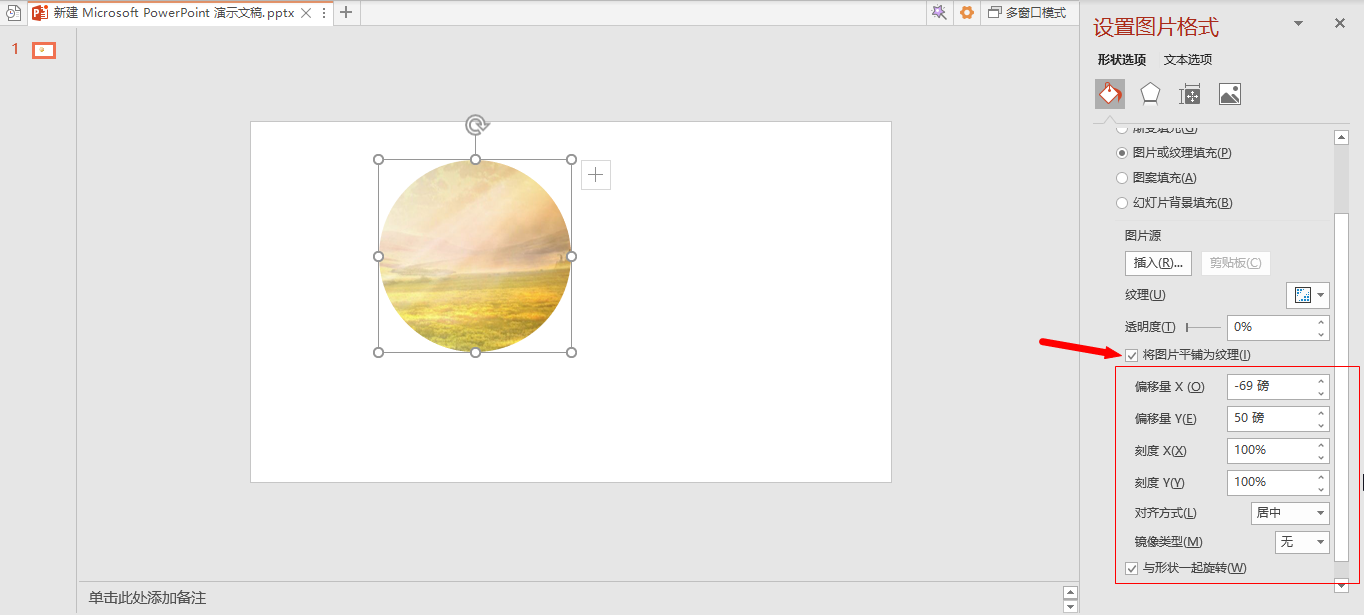Image resolution: width=1364 pixels, height=615 pixels.
Task: Click the 图片源 label
Action: pyautogui.click(x=1143, y=236)
